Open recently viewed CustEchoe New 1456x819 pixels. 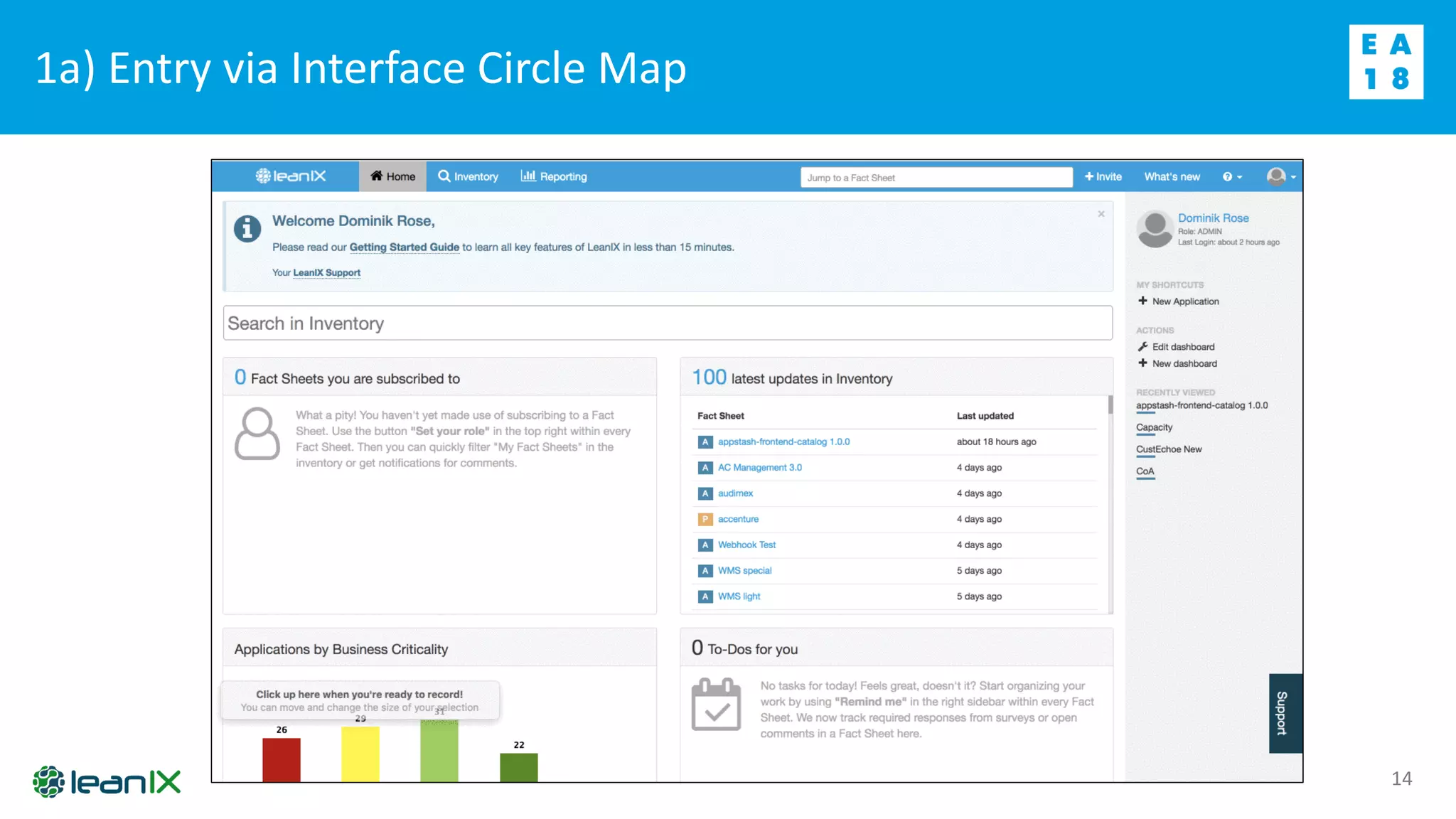pyautogui.click(x=1169, y=449)
